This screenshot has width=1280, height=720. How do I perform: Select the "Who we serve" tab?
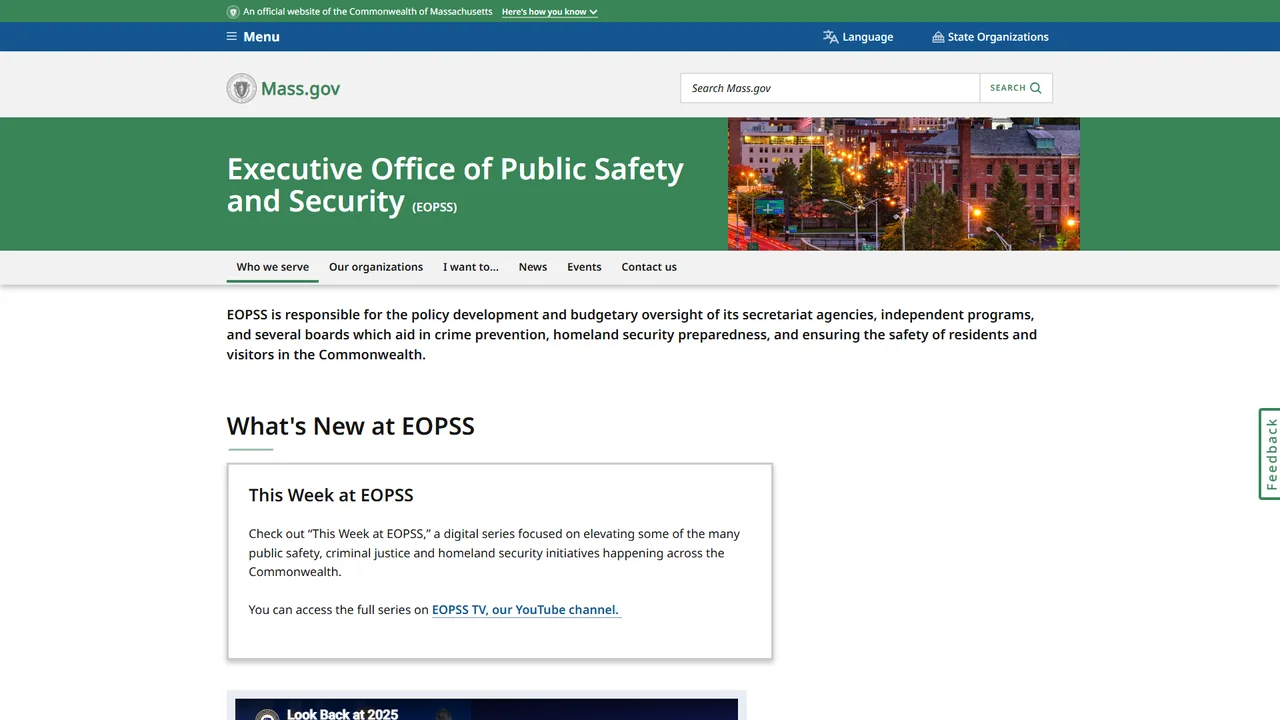pyautogui.click(x=273, y=267)
